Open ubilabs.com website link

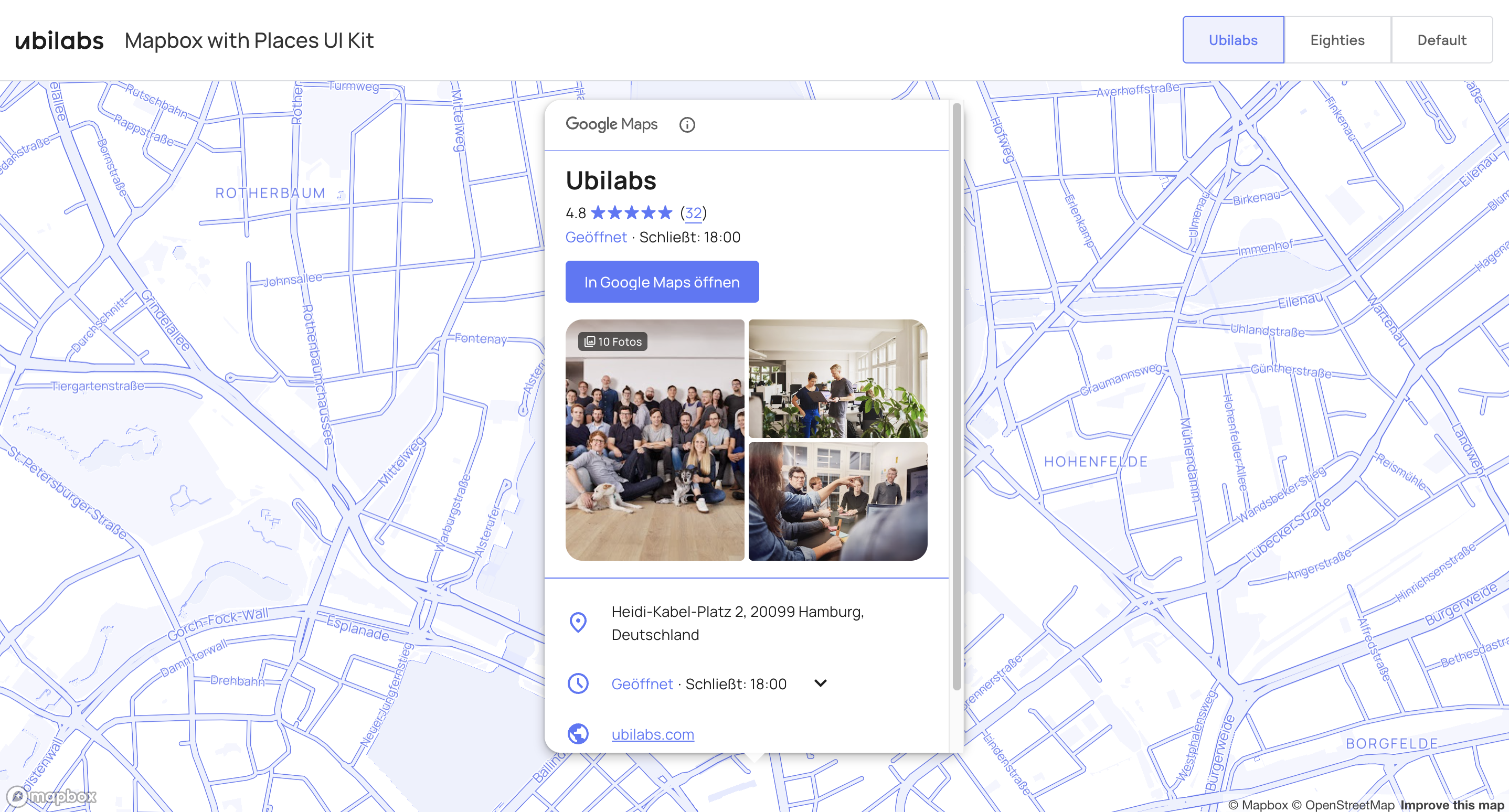click(x=653, y=734)
